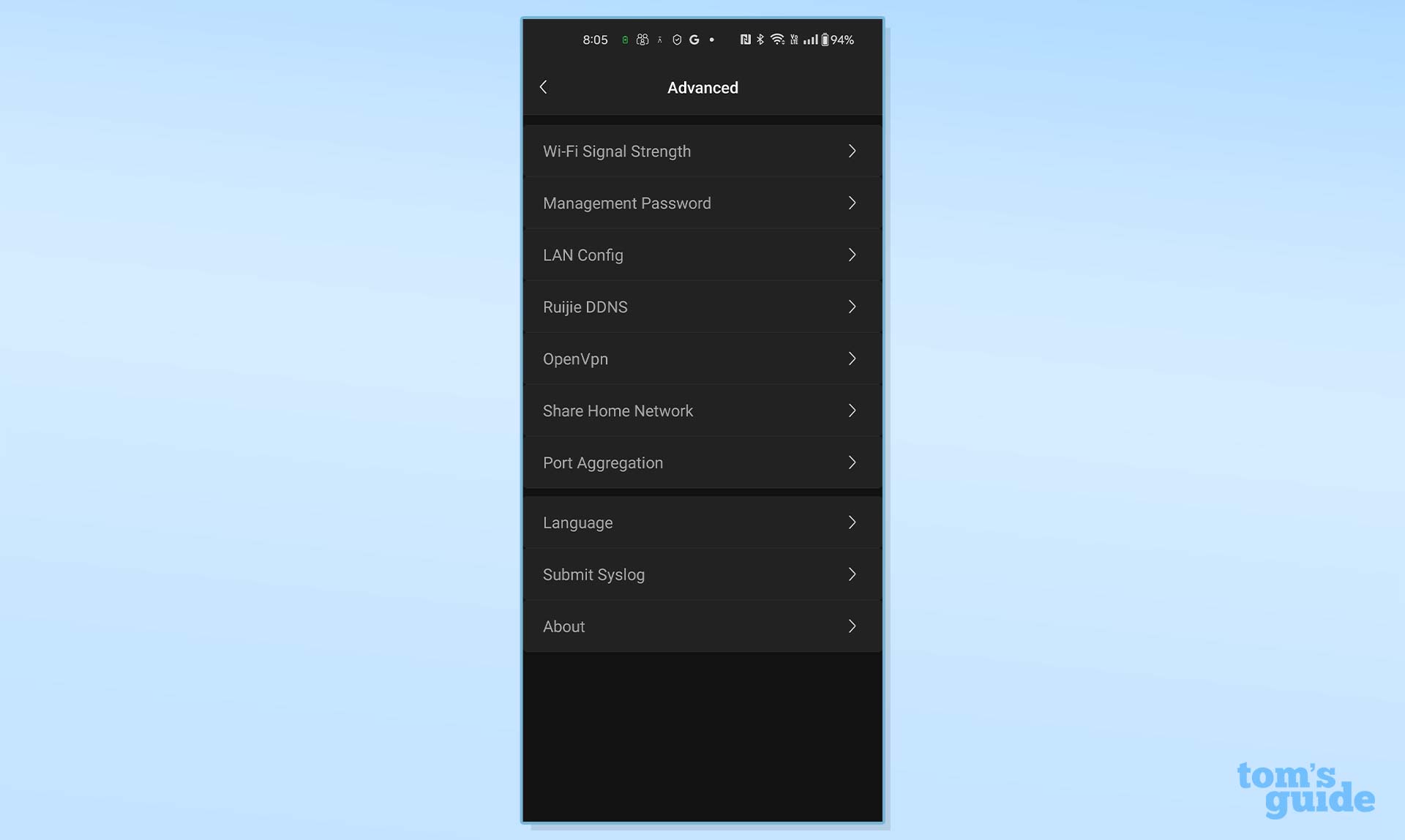Open the chevron next to Ruijie DDNS
Image resolution: width=1405 pixels, height=840 pixels.
(x=852, y=307)
